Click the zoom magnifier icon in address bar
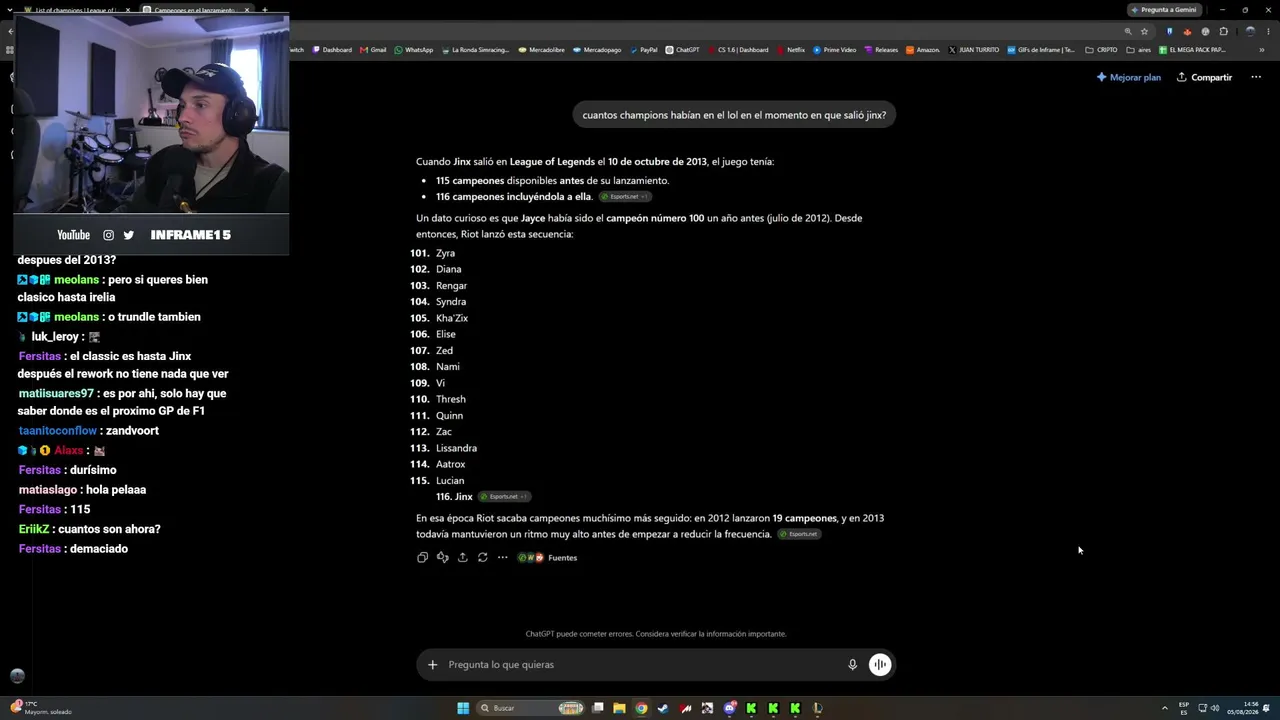 click(x=1128, y=31)
